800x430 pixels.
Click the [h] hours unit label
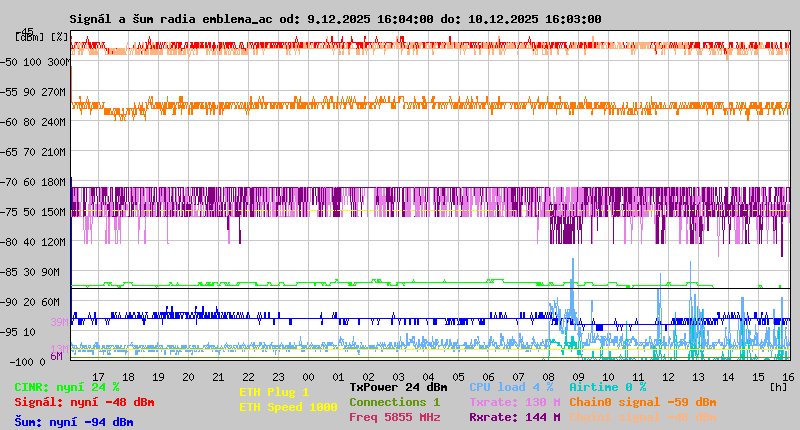tap(778, 387)
